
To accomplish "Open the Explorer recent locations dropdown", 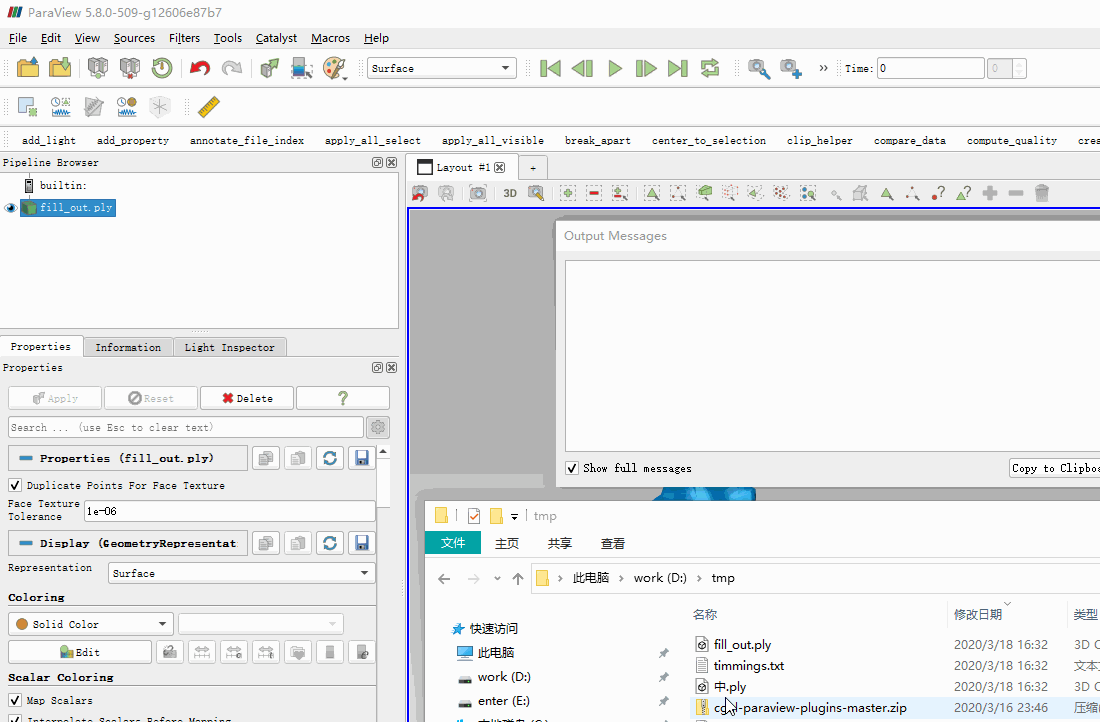I will [x=497, y=579].
